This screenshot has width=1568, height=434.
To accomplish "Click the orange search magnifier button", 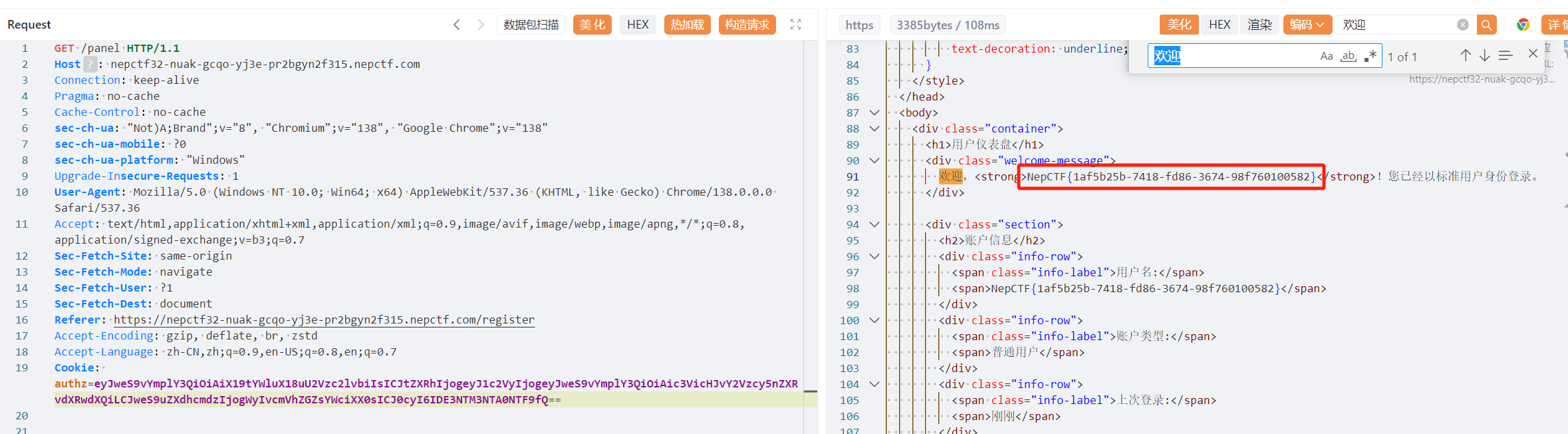I will (x=1486, y=25).
